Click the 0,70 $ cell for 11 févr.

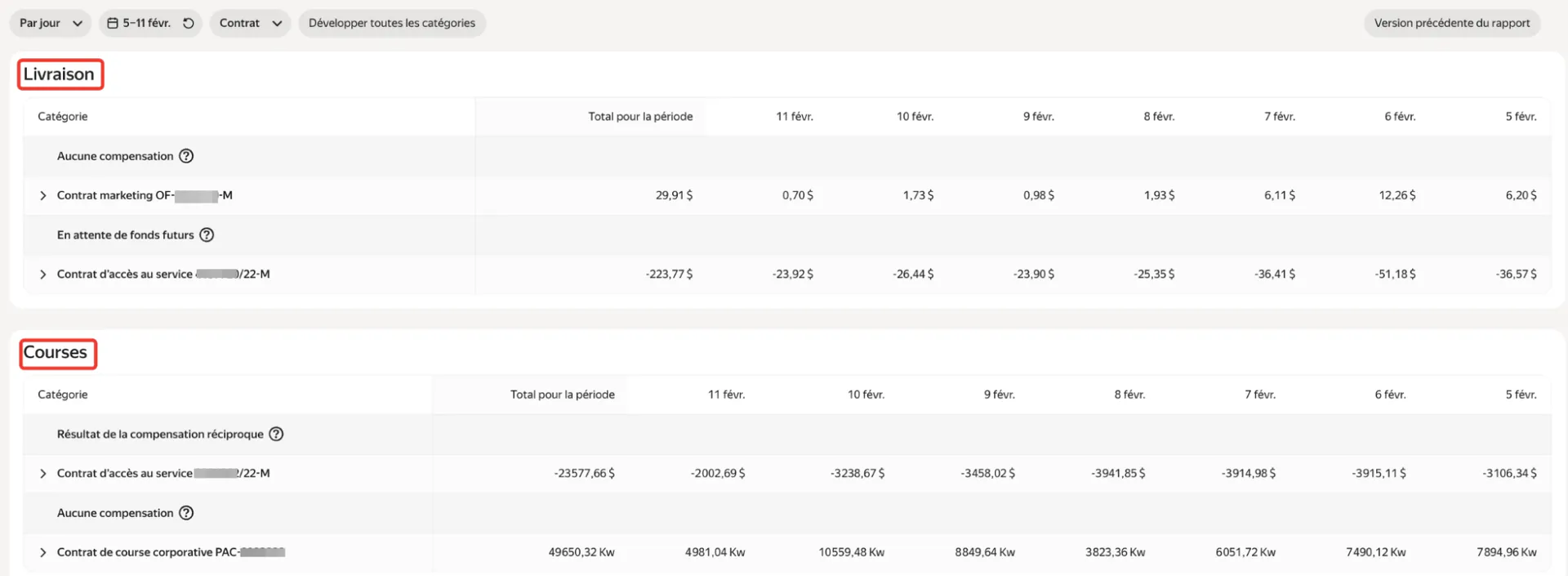(x=798, y=196)
